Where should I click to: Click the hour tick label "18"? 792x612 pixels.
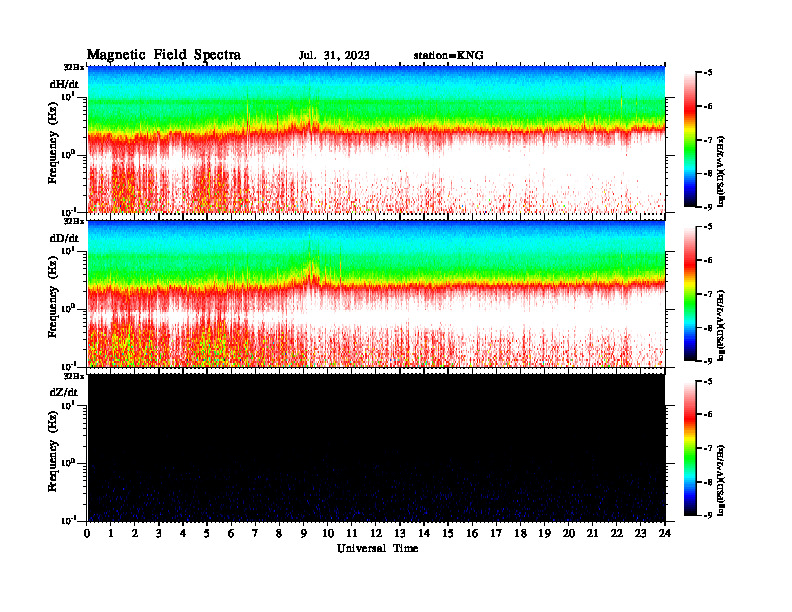[x=520, y=534]
